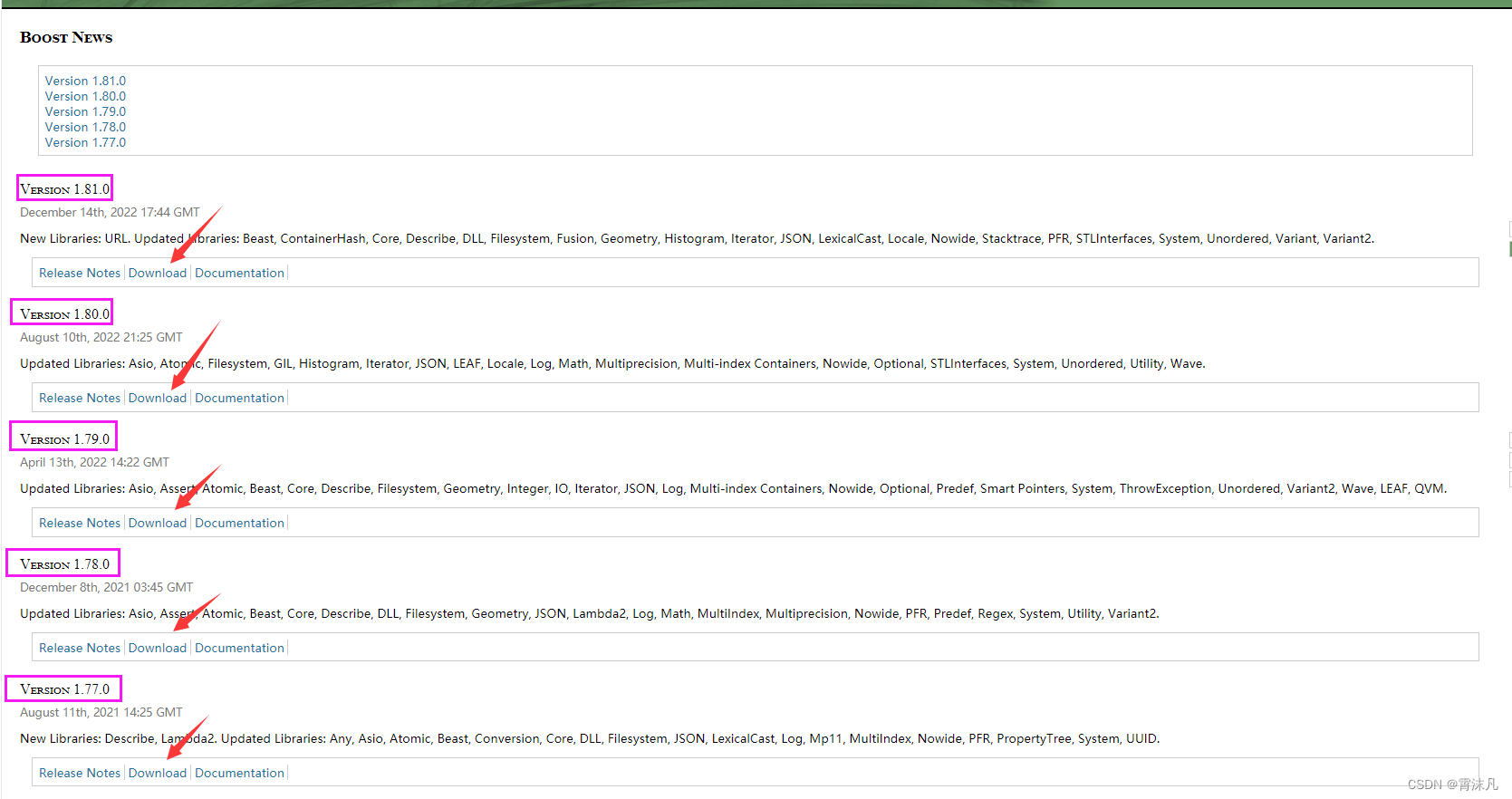Click the Version 1.79.0 section heading
Image resolution: width=1512 pixels, height=799 pixels.
65,439
